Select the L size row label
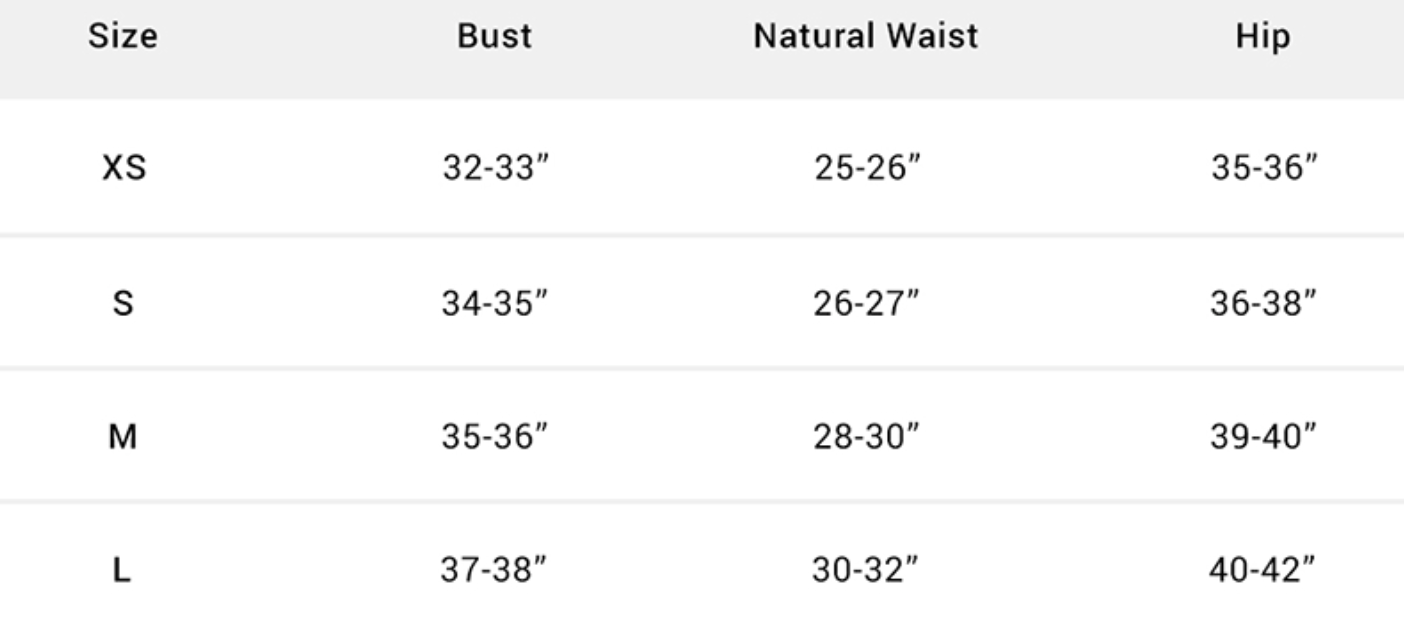 123,571
